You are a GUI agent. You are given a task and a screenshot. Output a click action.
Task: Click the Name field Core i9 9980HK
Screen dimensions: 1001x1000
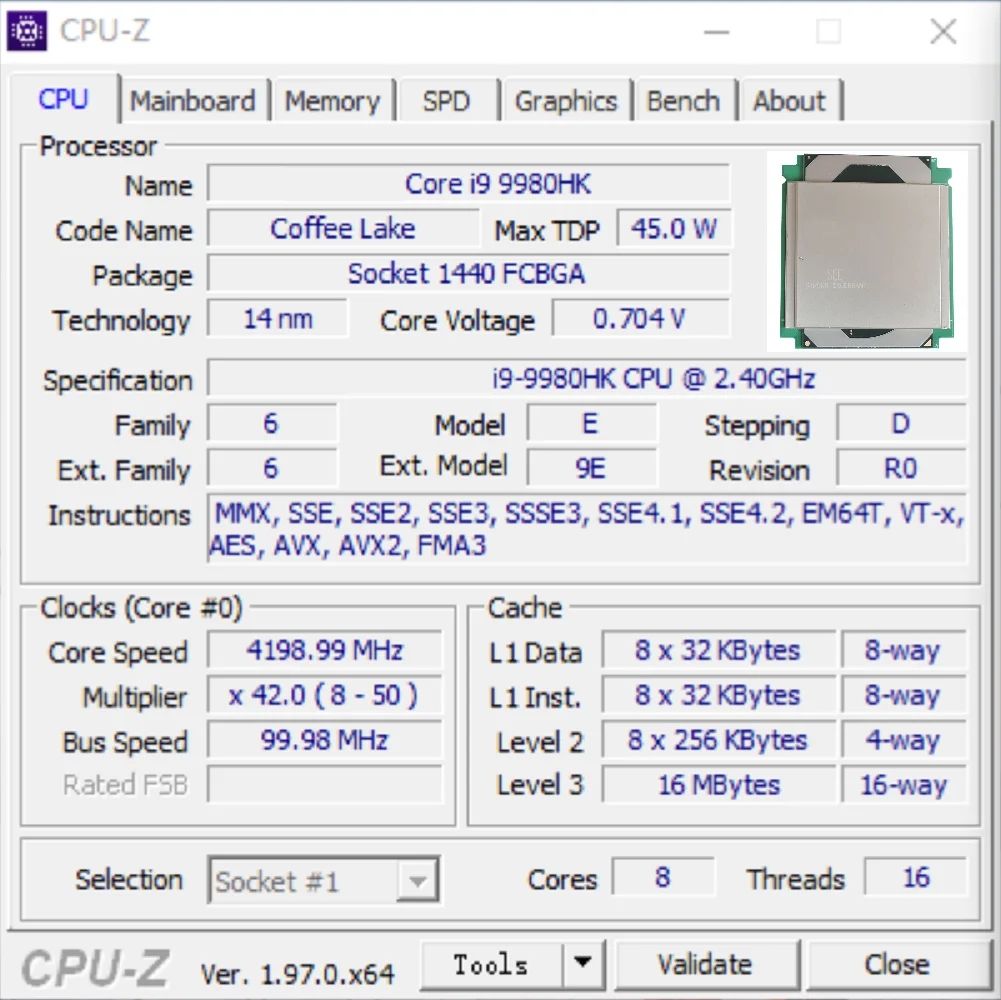(469, 184)
